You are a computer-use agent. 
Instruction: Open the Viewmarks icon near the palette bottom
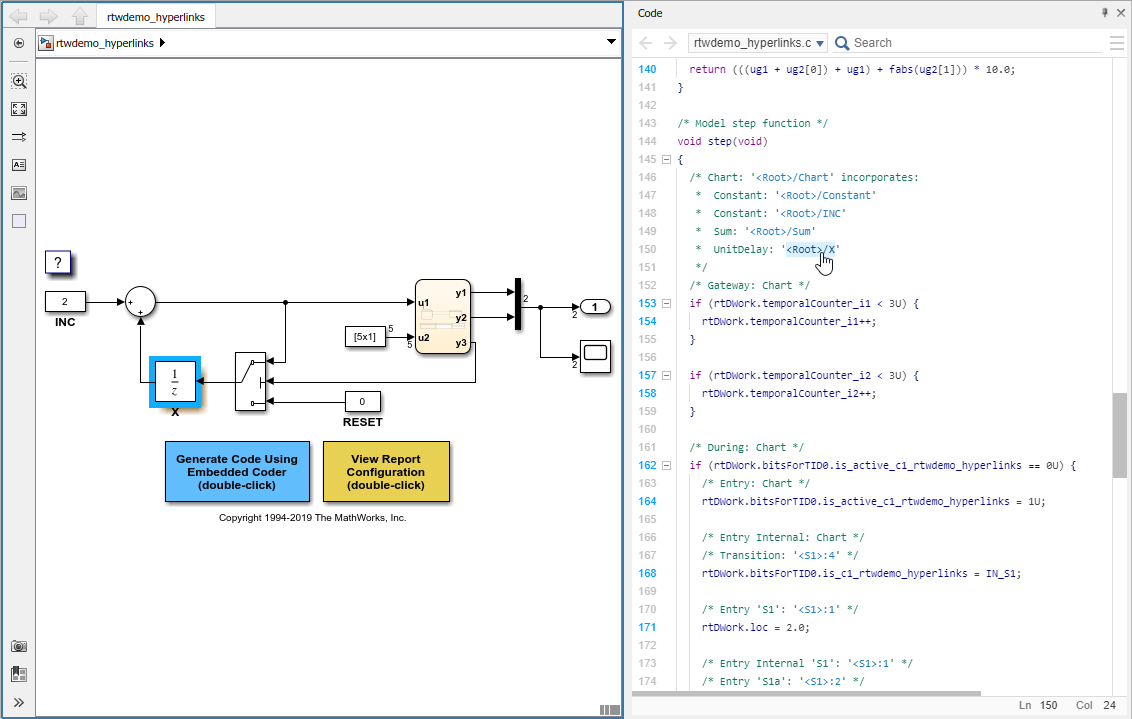(x=18, y=674)
